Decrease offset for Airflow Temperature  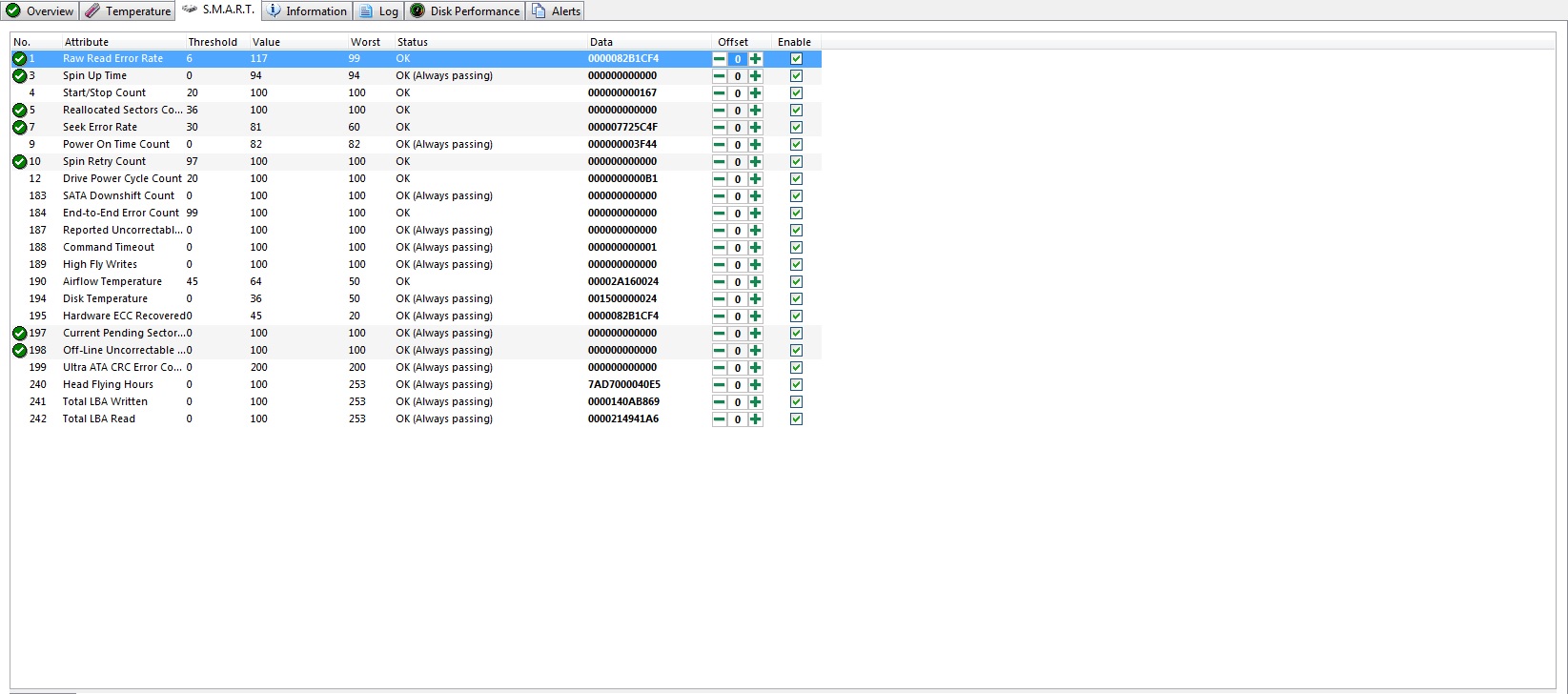[720, 282]
